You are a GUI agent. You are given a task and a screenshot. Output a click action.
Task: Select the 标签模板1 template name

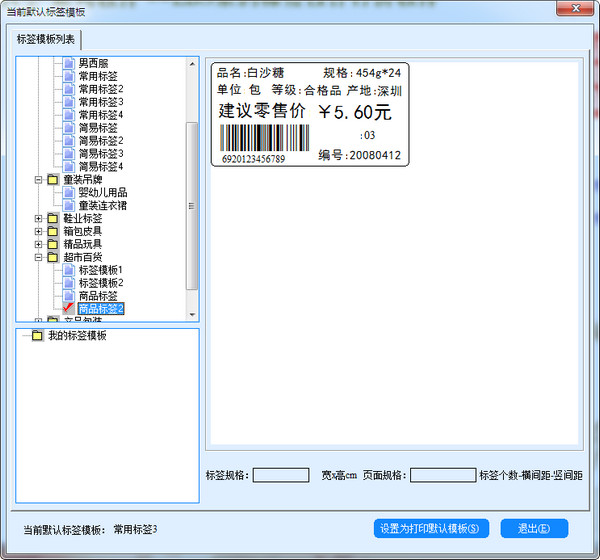[101, 270]
